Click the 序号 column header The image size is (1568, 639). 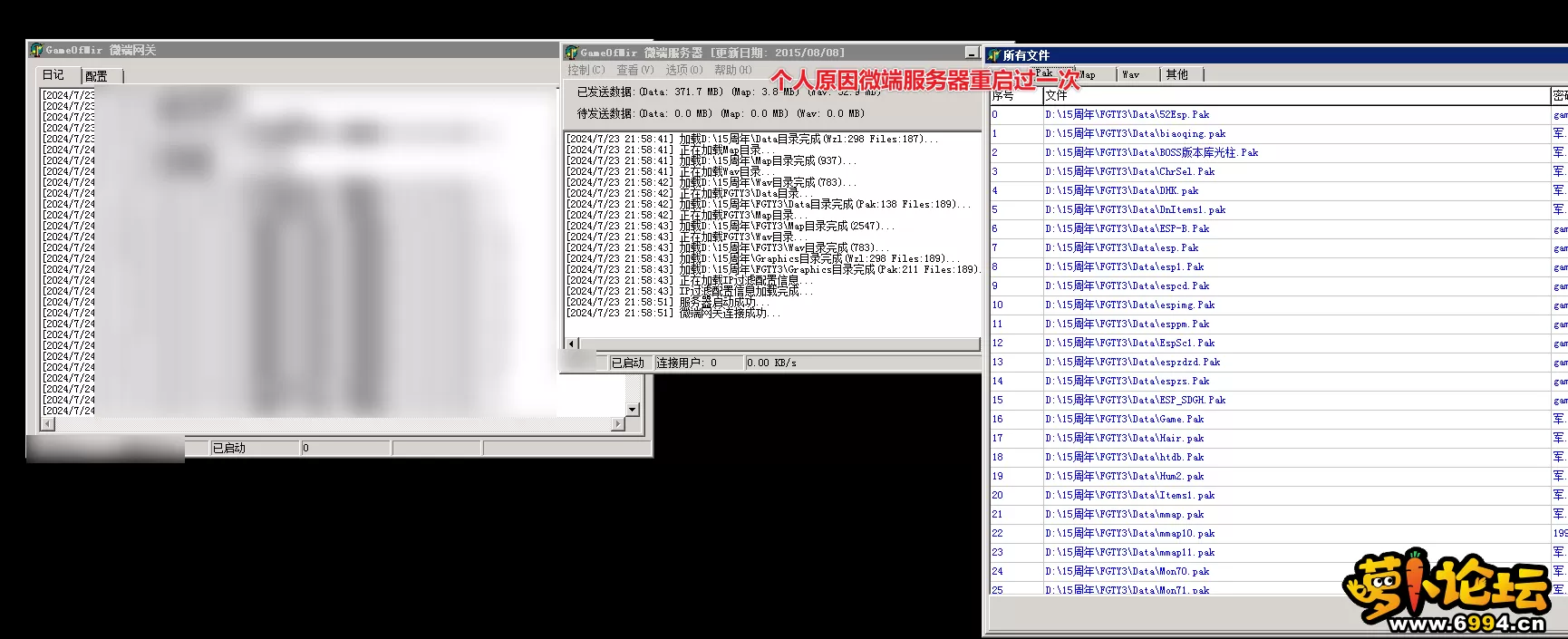(1015, 95)
